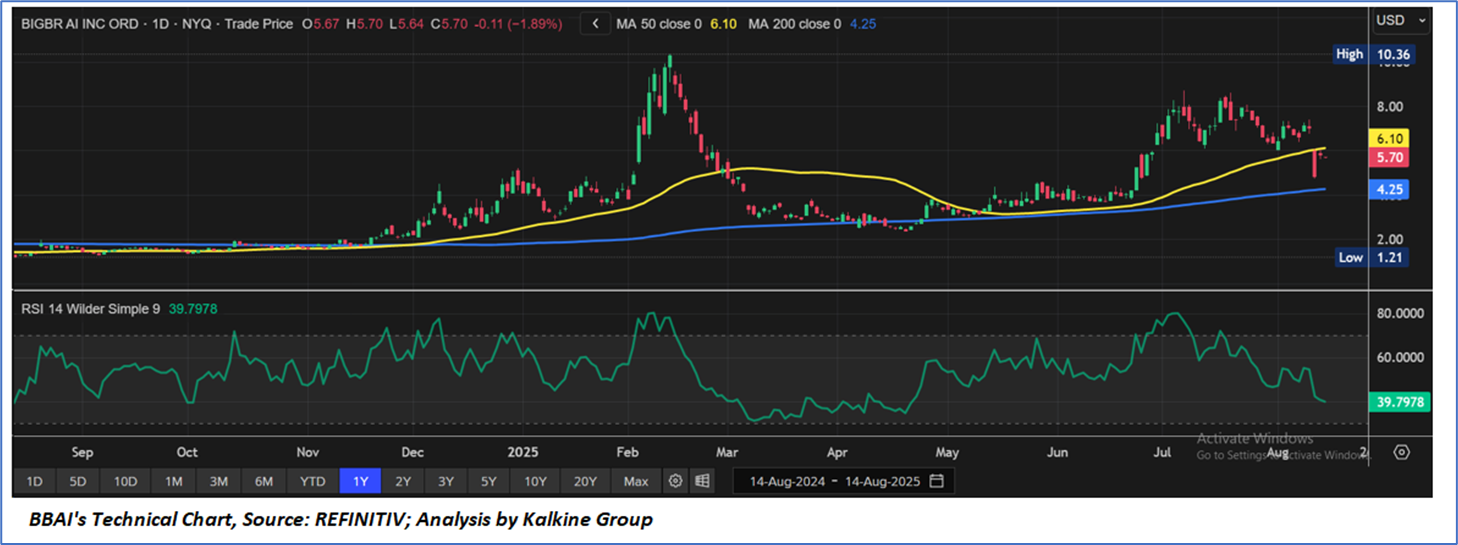Open the USD currency dropdown
The height and width of the screenshot is (545, 1458).
click(x=1402, y=20)
